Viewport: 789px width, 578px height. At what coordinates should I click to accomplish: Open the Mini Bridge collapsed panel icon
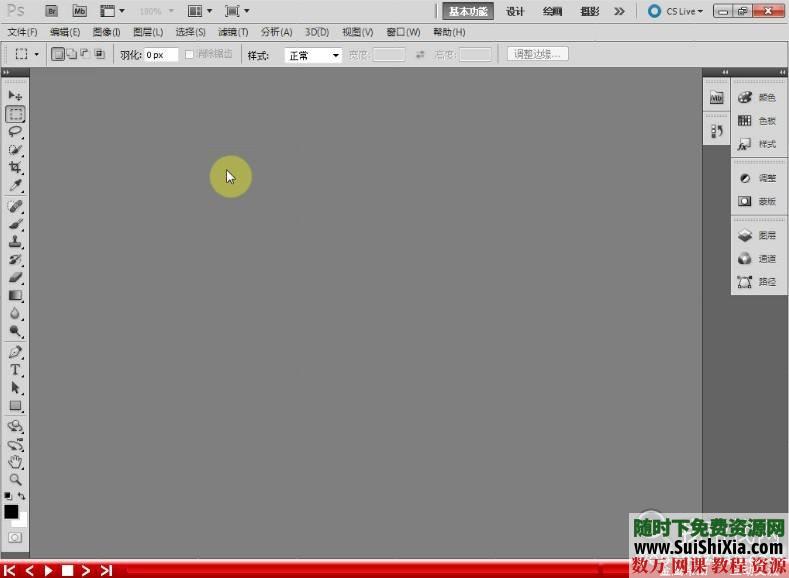tap(716, 98)
